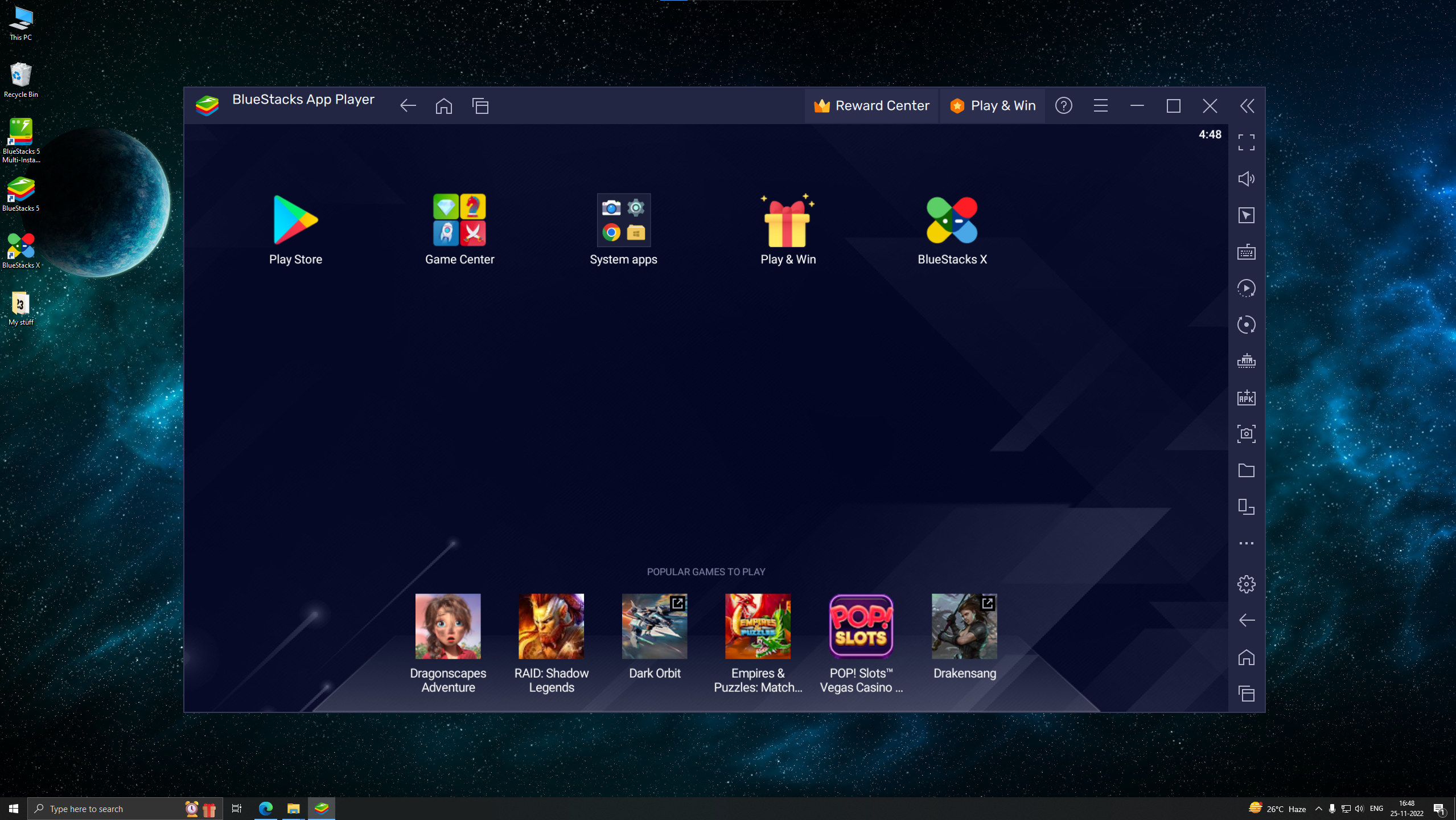
Task: Open the volume control
Action: coord(1246,179)
